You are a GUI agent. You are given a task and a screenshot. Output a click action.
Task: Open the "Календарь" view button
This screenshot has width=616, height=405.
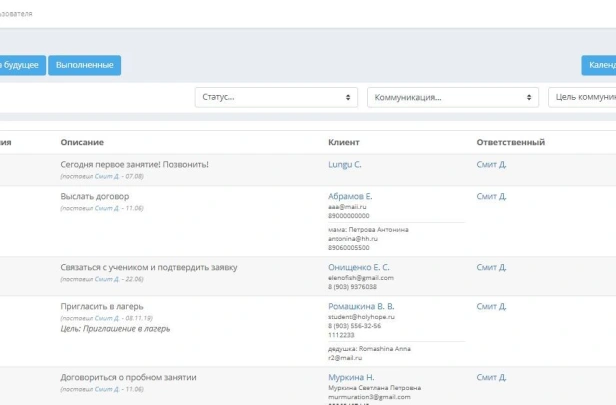tap(599, 65)
